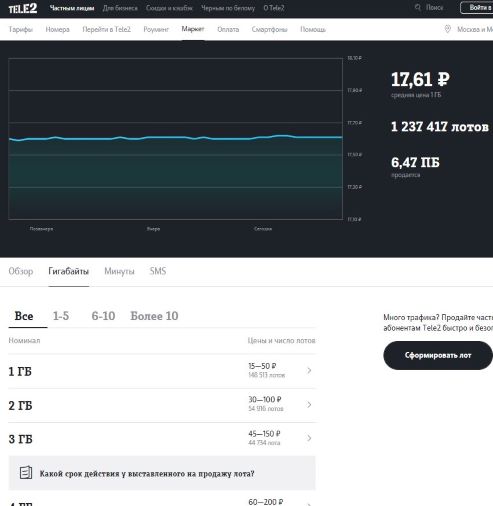Select the 1-5 filter tab
The width and height of the screenshot is (493, 506).
[61, 316]
